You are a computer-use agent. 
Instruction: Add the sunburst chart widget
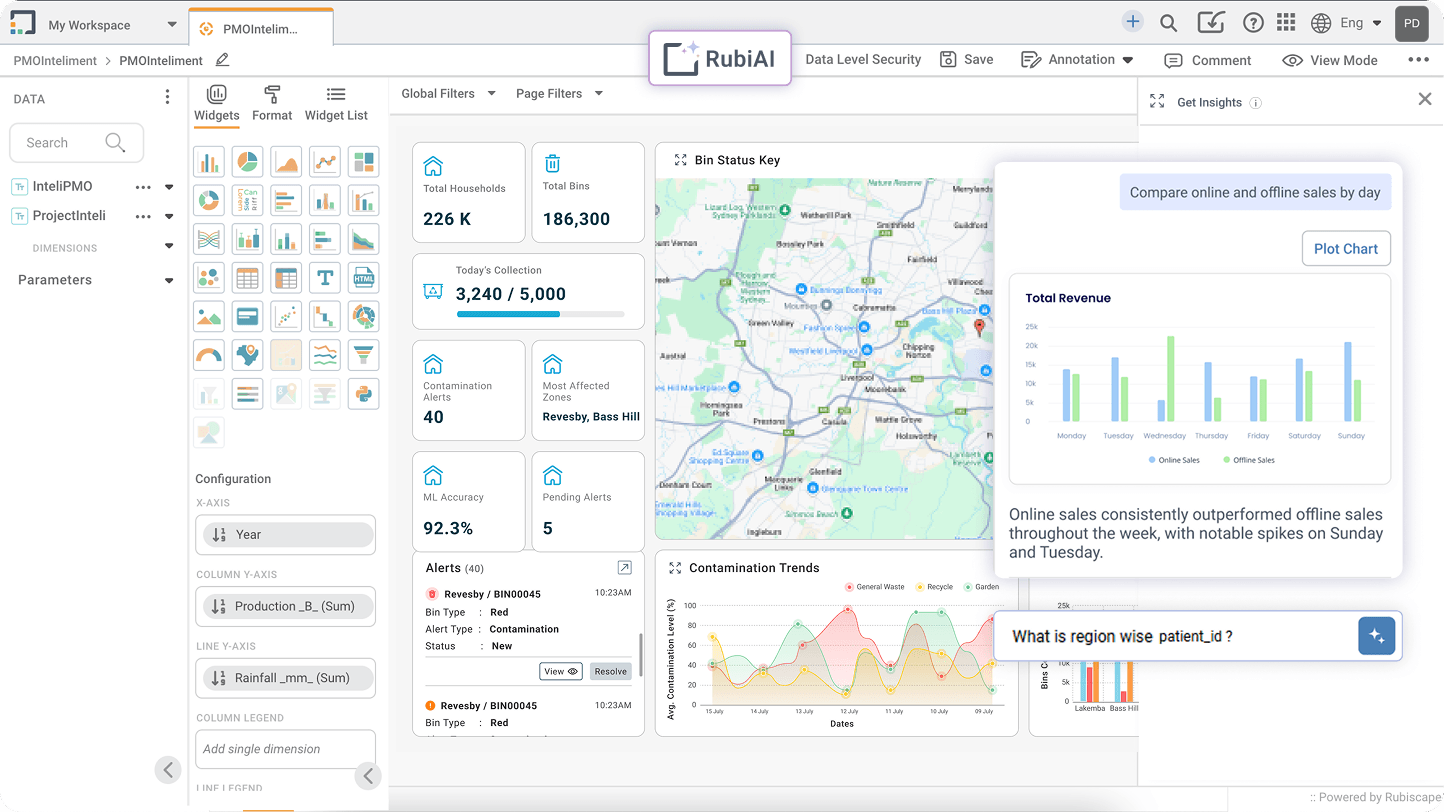pos(364,316)
